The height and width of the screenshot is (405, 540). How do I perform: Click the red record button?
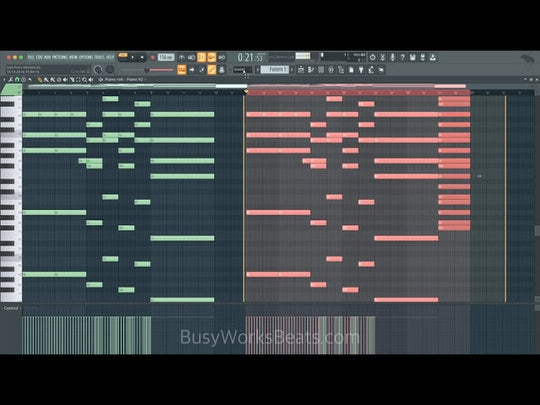coord(152,57)
